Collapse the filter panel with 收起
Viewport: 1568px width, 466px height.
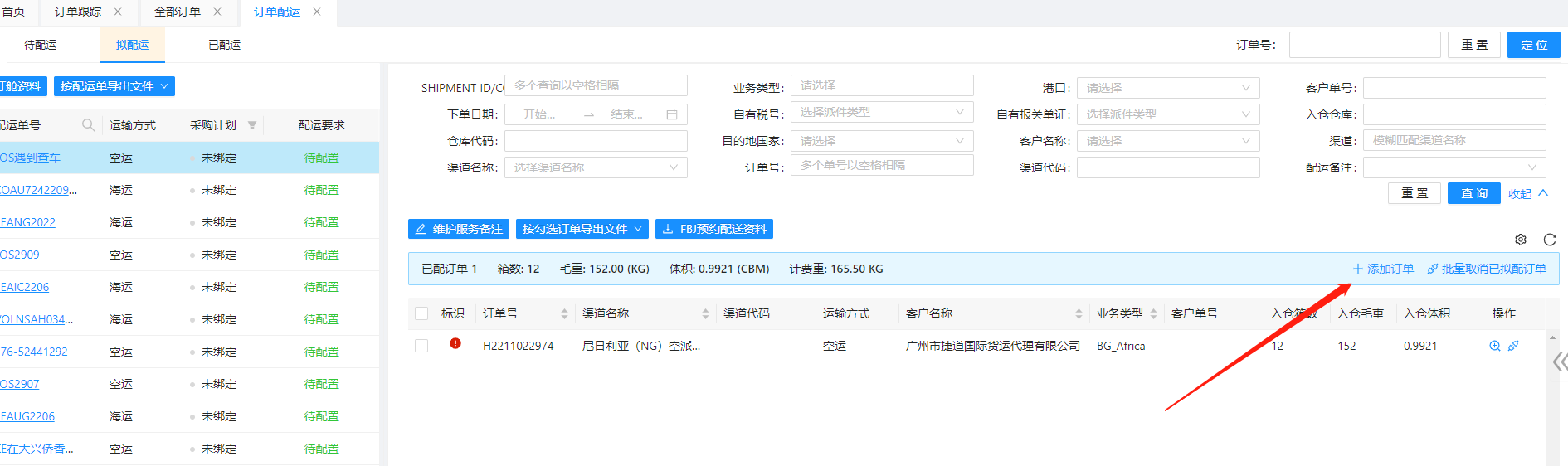point(1527,193)
